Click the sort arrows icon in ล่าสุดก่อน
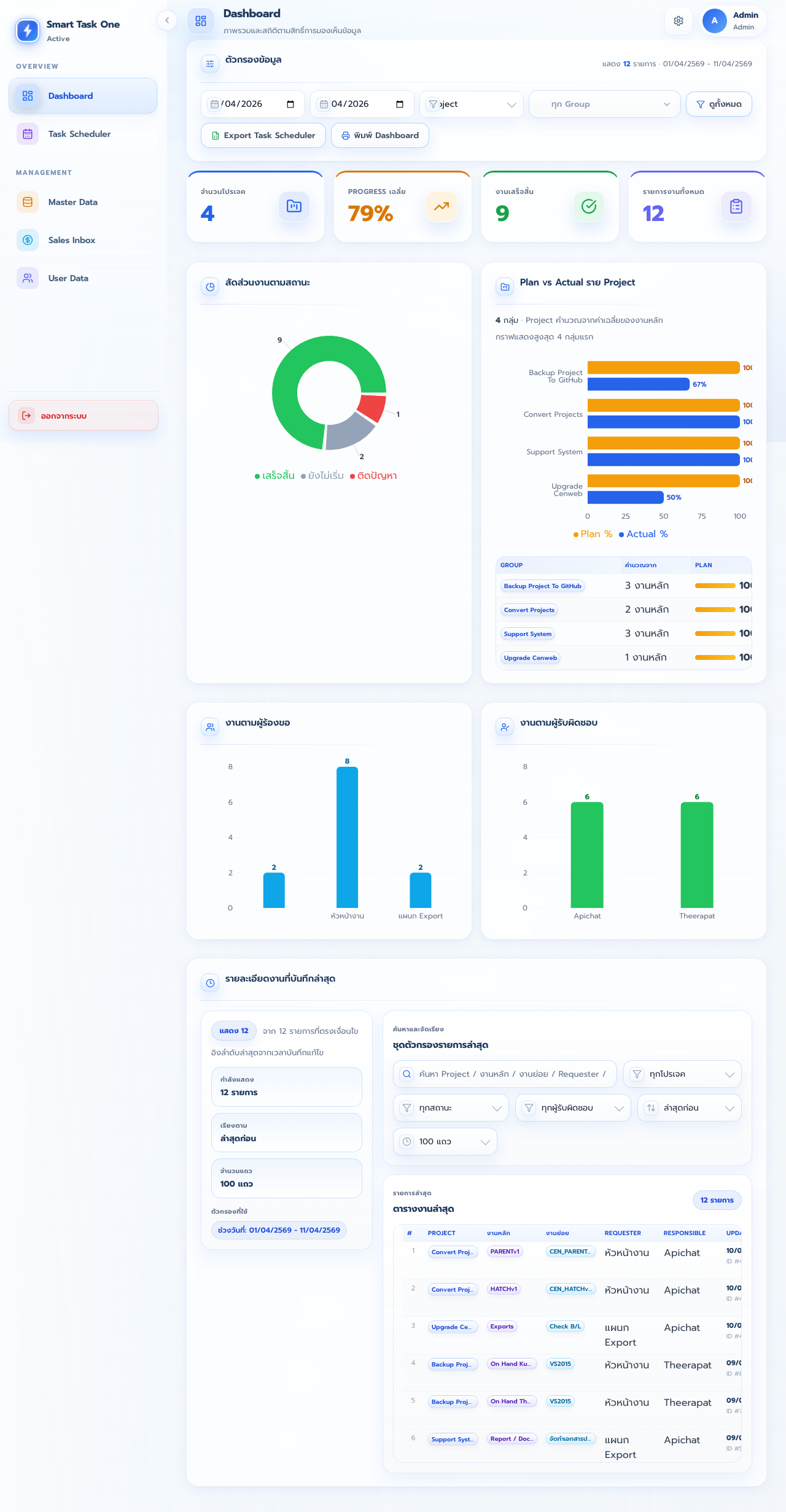The height and width of the screenshot is (1512, 786). tap(651, 1108)
